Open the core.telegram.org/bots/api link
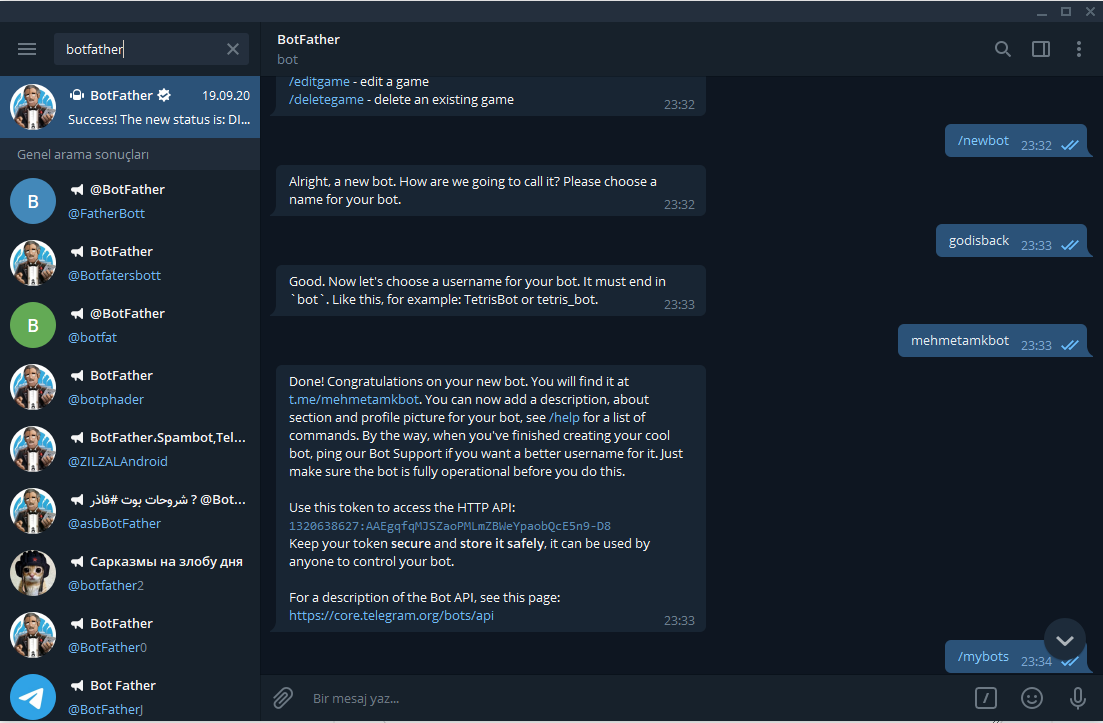This screenshot has height=723, width=1103. 391,616
